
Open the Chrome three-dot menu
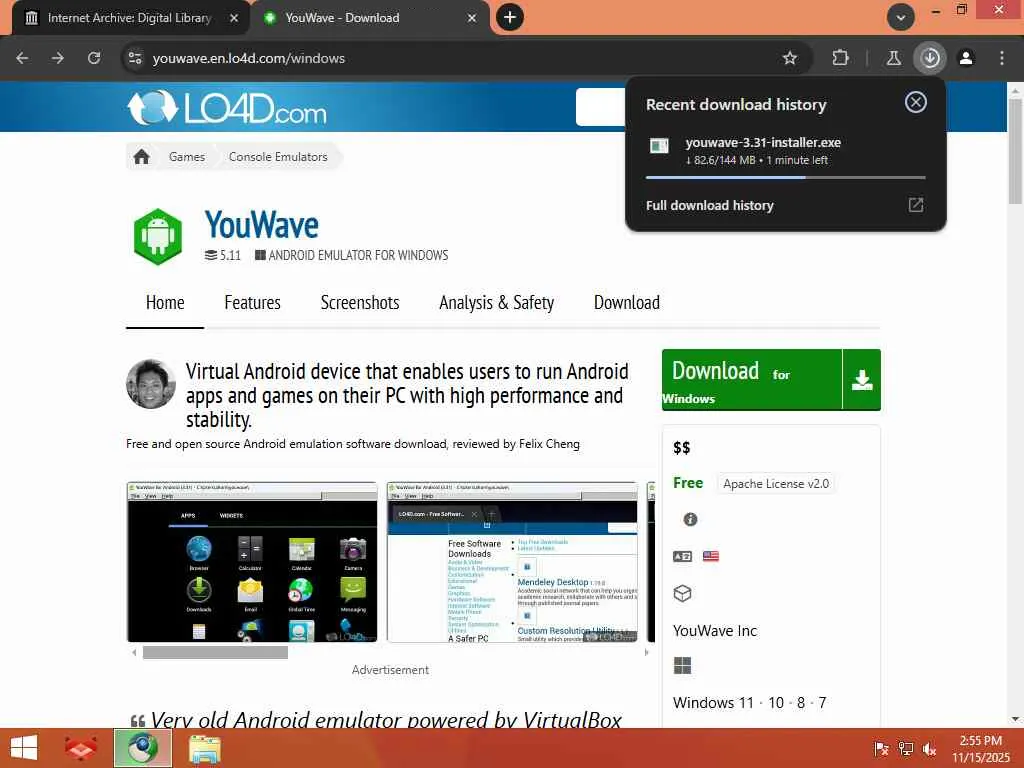[1002, 58]
